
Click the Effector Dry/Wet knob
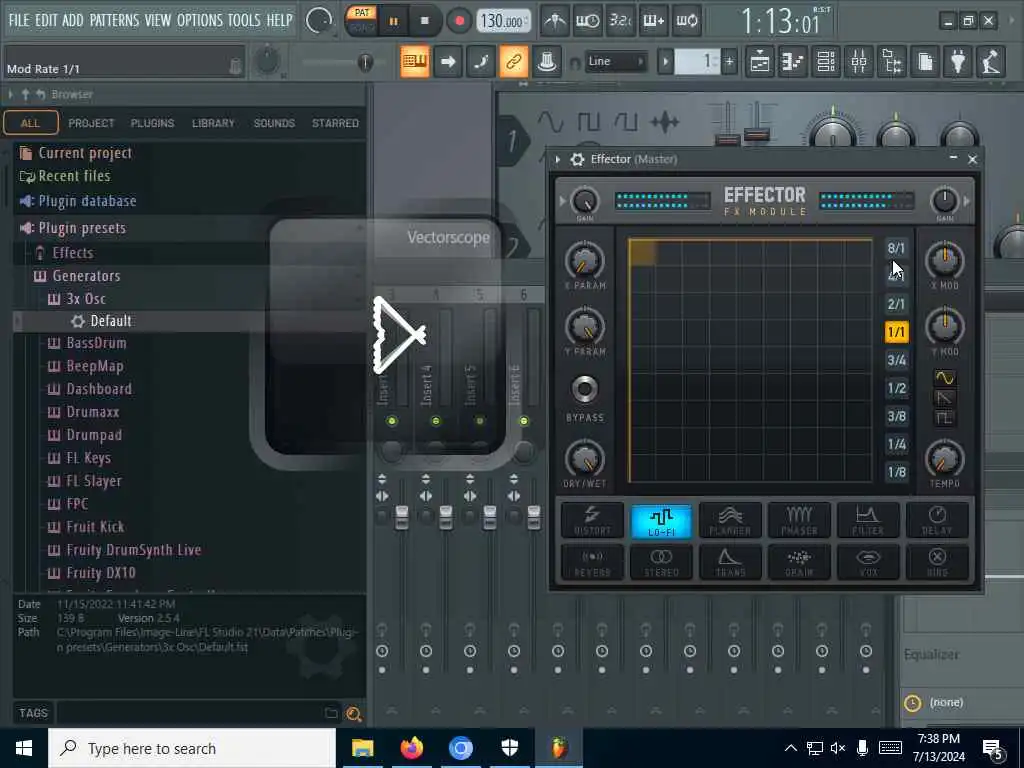coord(584,457)
